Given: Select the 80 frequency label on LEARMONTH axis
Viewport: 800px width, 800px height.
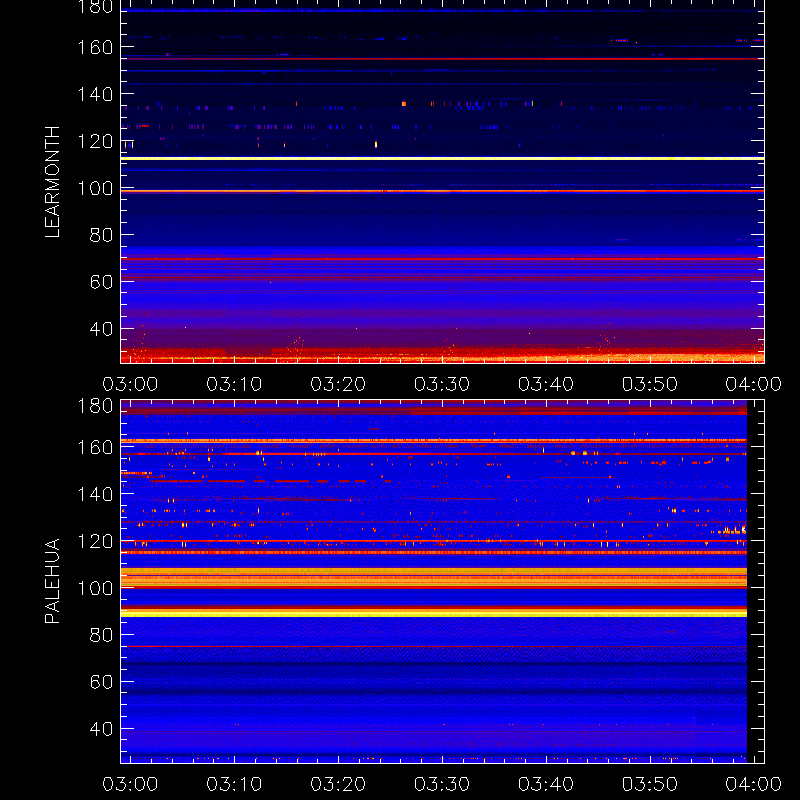Looking at the screenshot, I should click(101, 235).
